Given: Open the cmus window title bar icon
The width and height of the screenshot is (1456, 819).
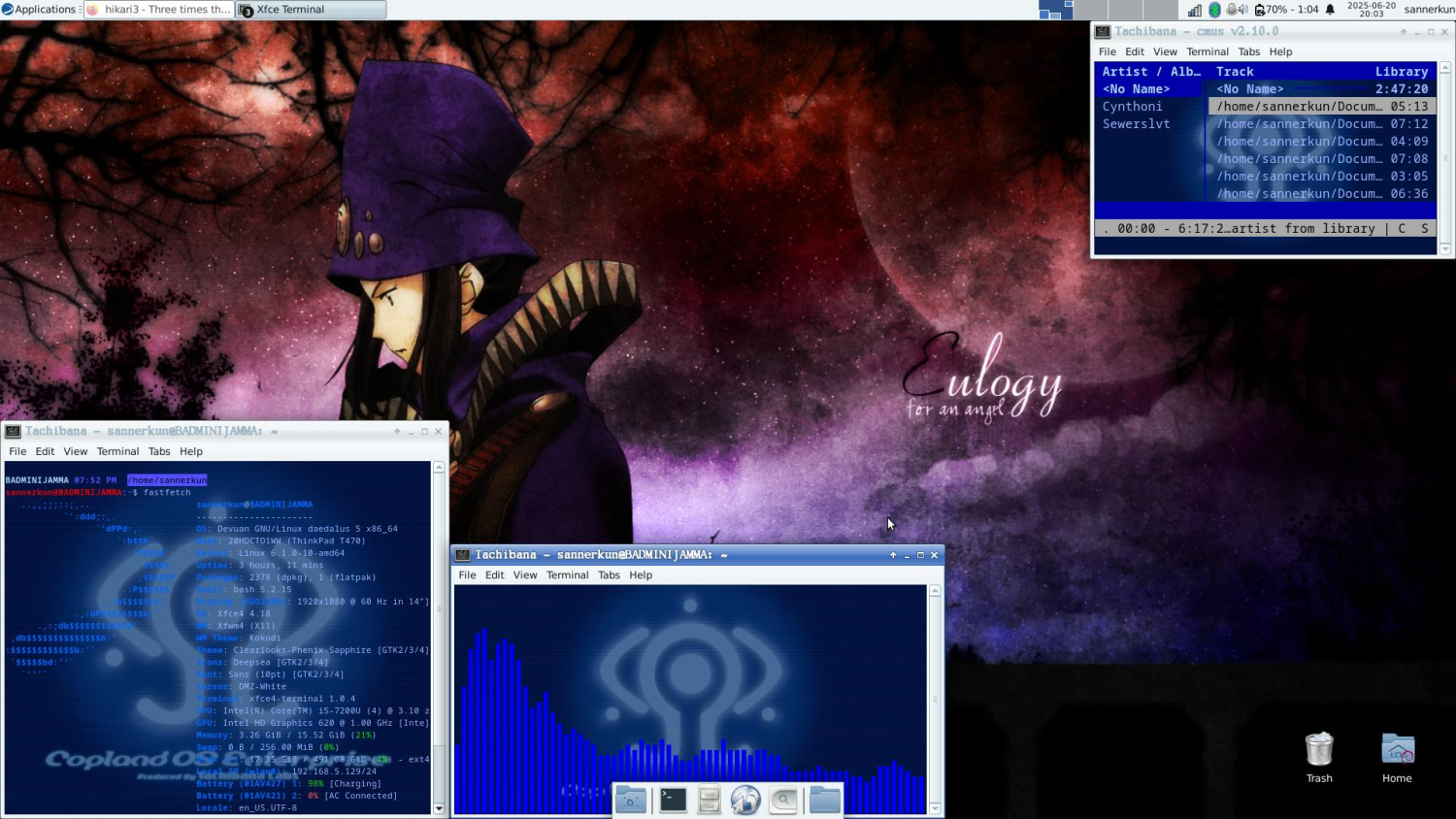Looking at the screenshot, I should (x=1103, y=32).
